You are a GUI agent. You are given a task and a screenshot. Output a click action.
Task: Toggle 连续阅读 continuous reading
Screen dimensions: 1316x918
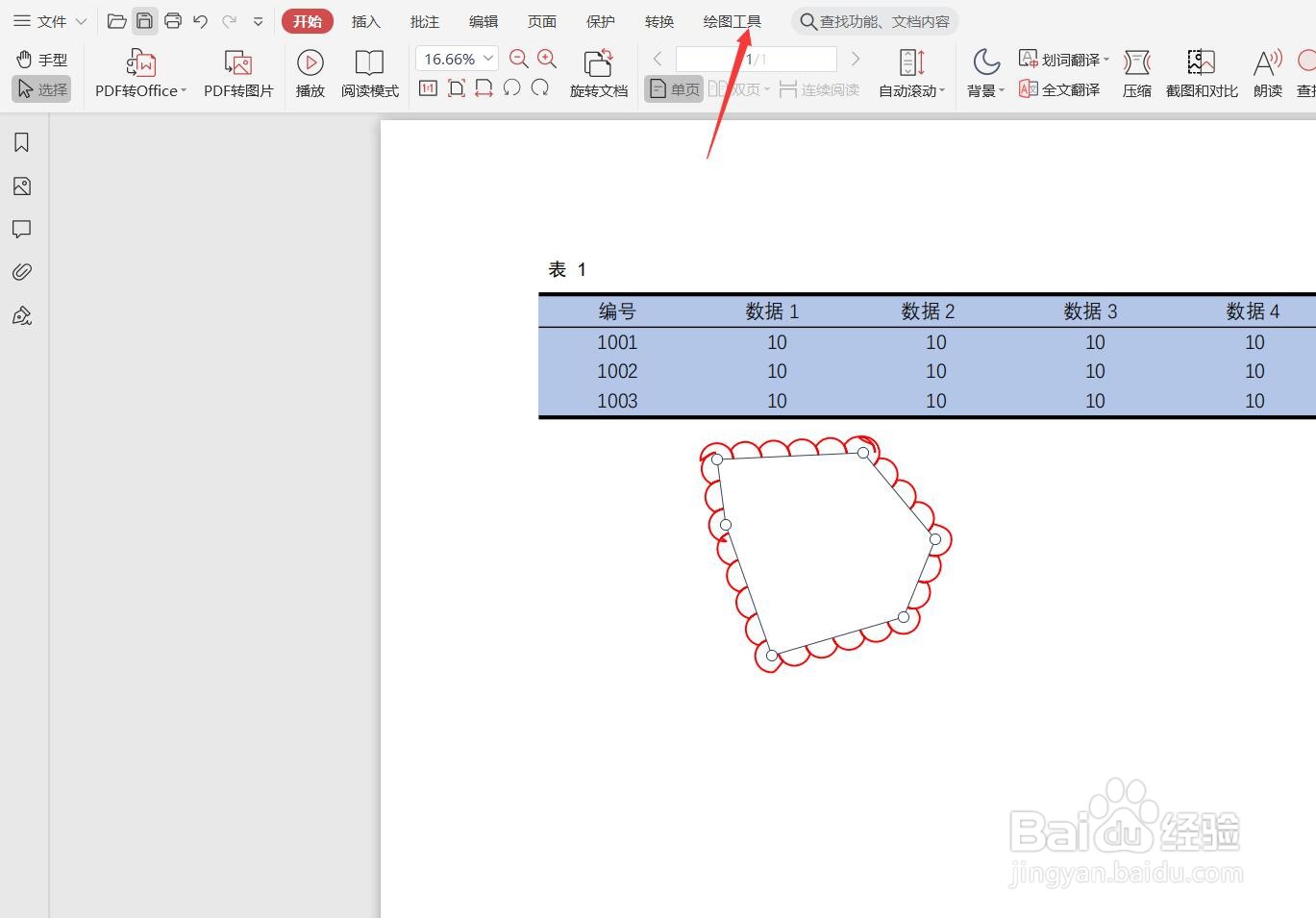click(x=819, y=89)
